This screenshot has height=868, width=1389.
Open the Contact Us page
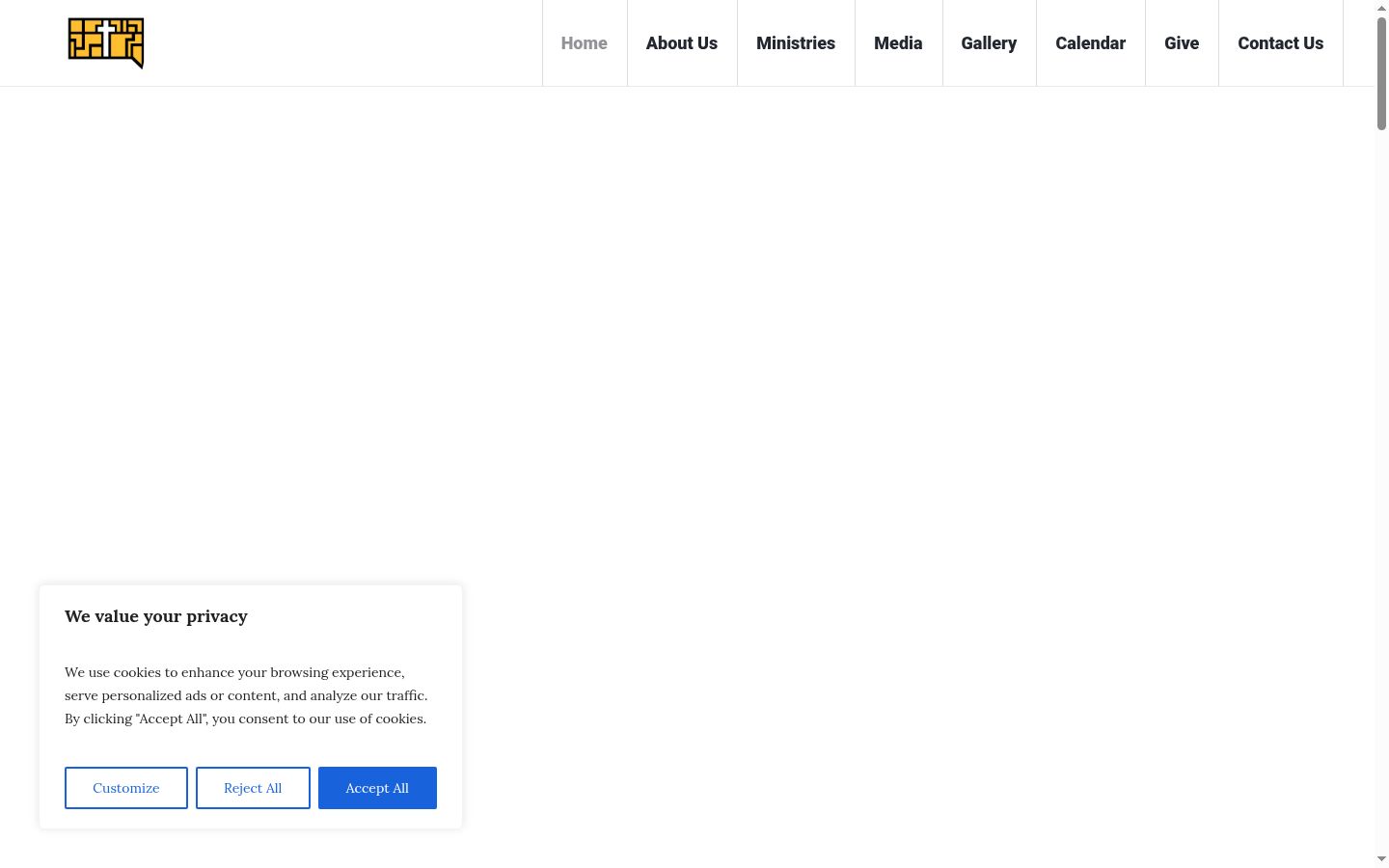coord(1281,43)
